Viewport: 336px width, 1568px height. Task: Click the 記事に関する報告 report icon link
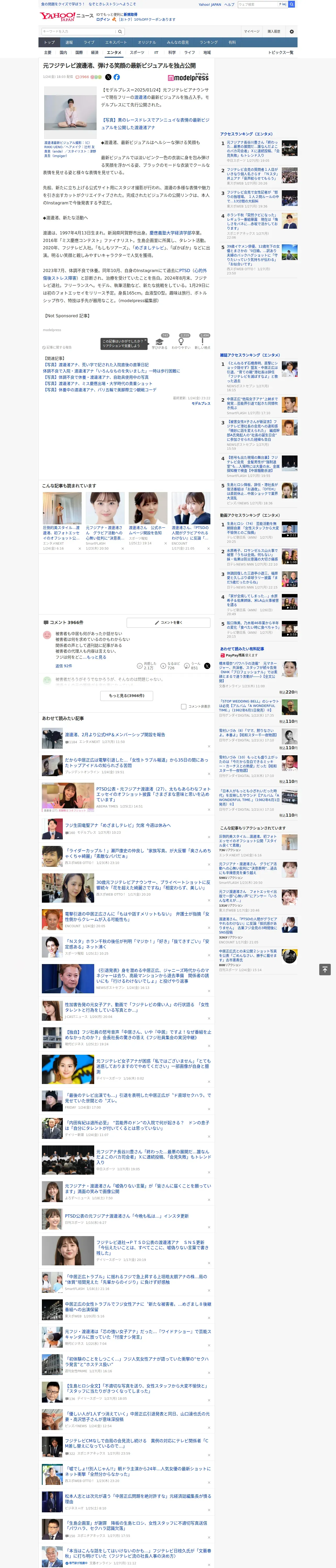[x=57, y=348]
